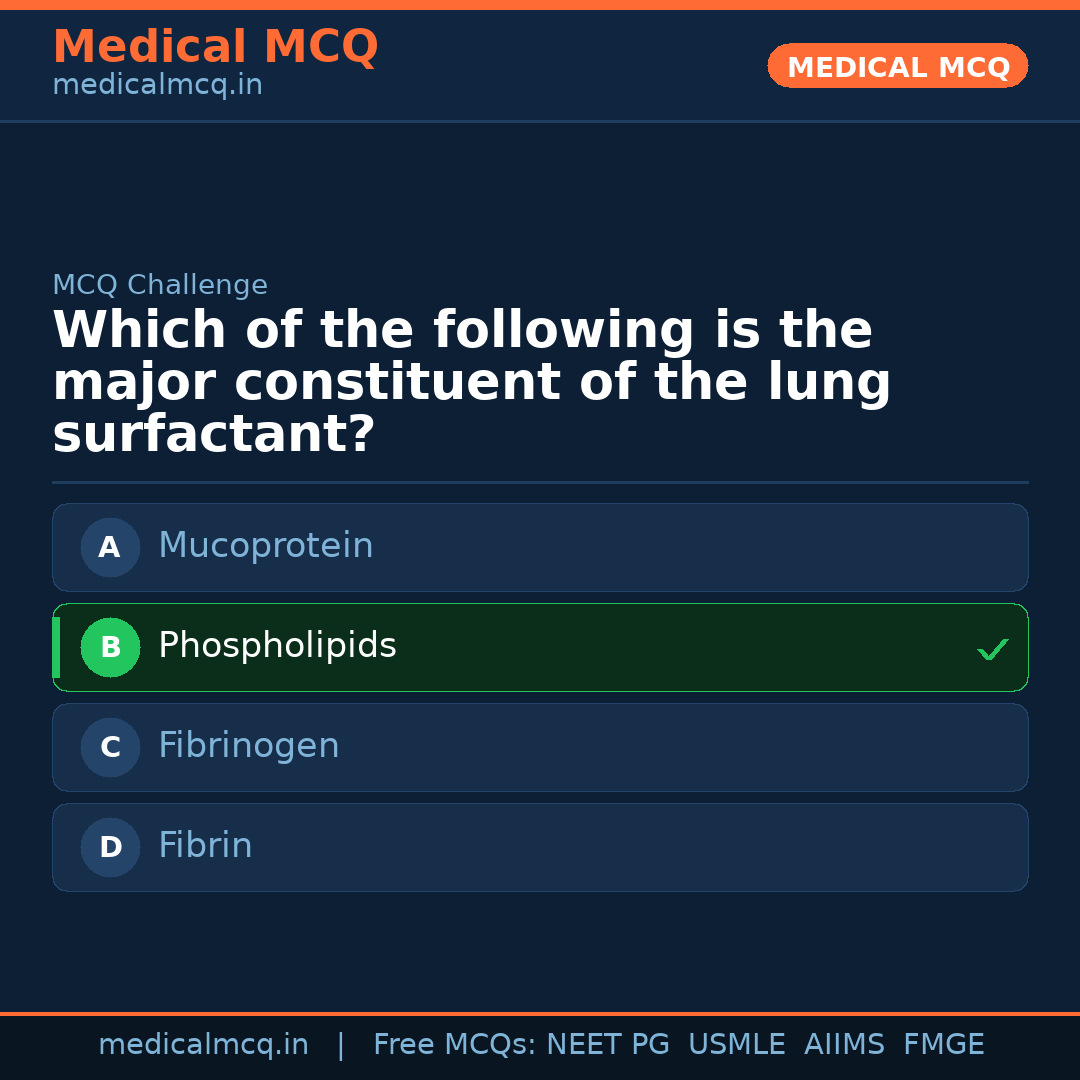Switch to the USMLE section in the footer
Screen dimensions: 1080x1080
pos(737,1044)
